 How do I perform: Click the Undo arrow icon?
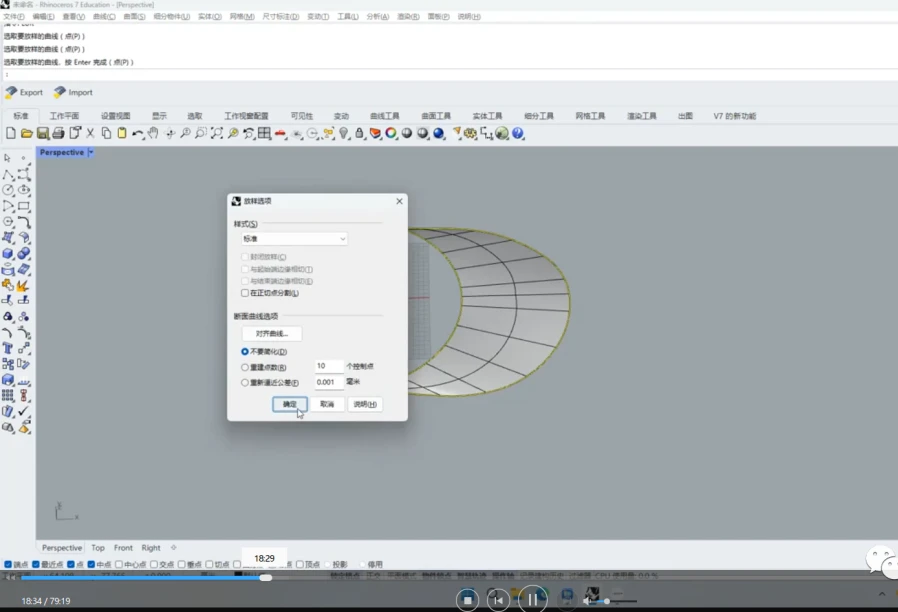(137, 133)
